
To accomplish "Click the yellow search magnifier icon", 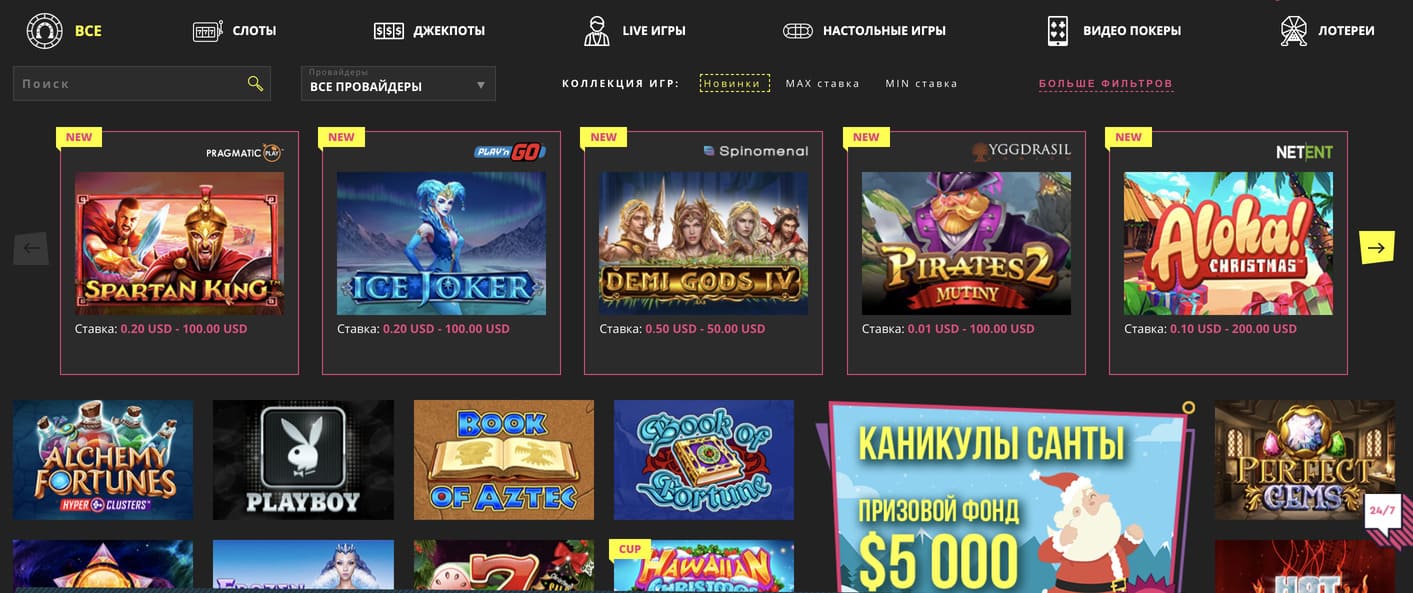I will (x=255, y=83).
